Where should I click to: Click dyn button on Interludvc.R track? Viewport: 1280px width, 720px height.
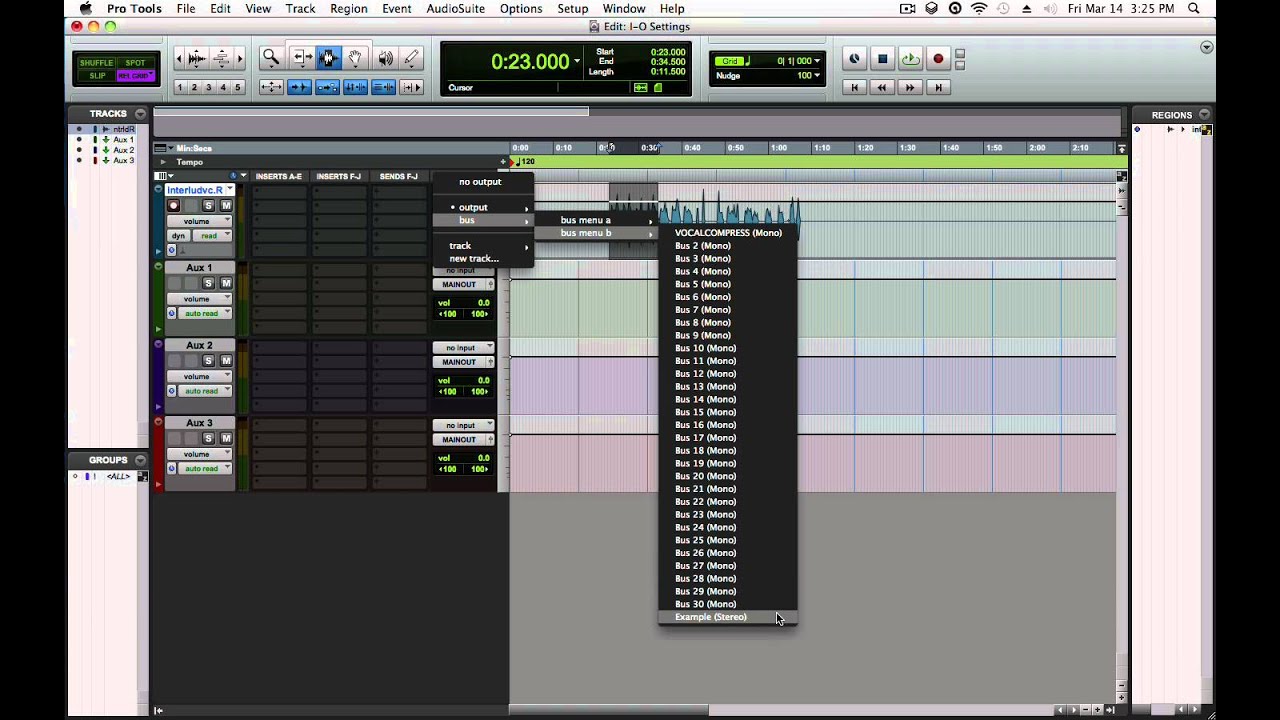(178, 236)
